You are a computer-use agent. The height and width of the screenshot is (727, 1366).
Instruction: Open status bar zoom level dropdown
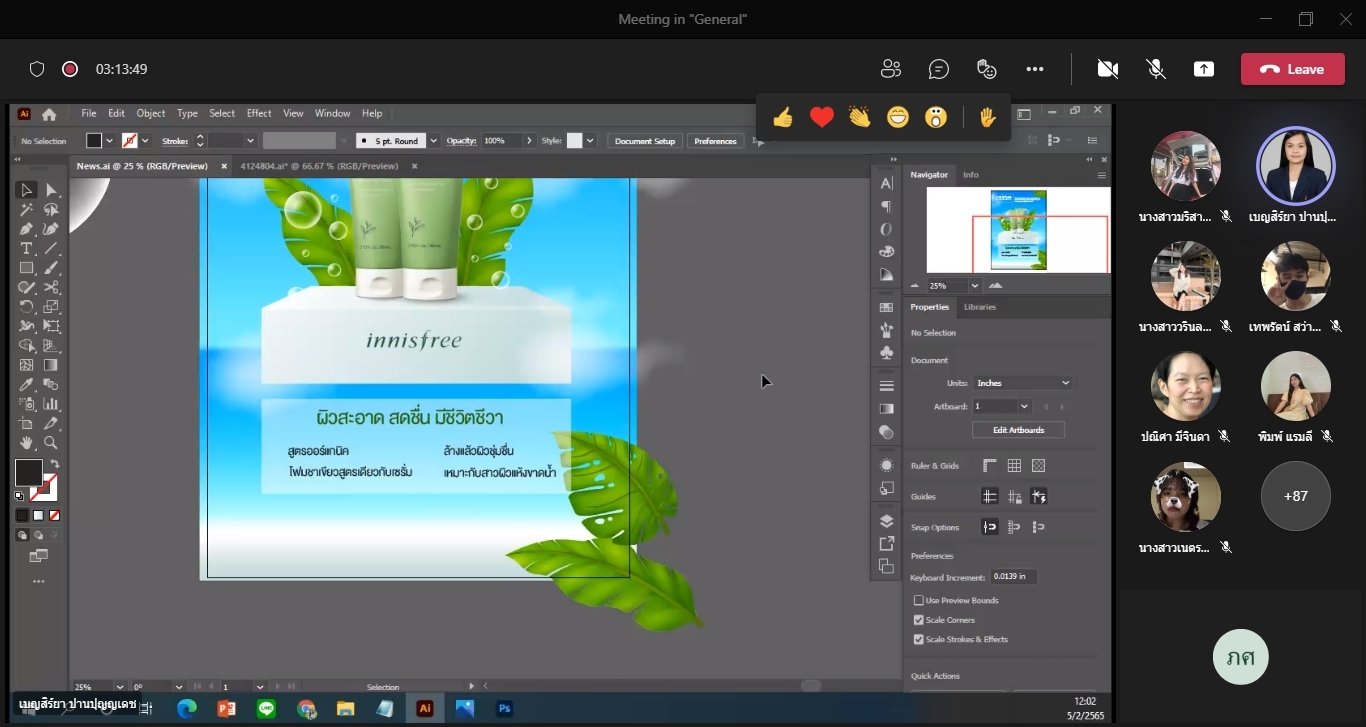[120, 687]
